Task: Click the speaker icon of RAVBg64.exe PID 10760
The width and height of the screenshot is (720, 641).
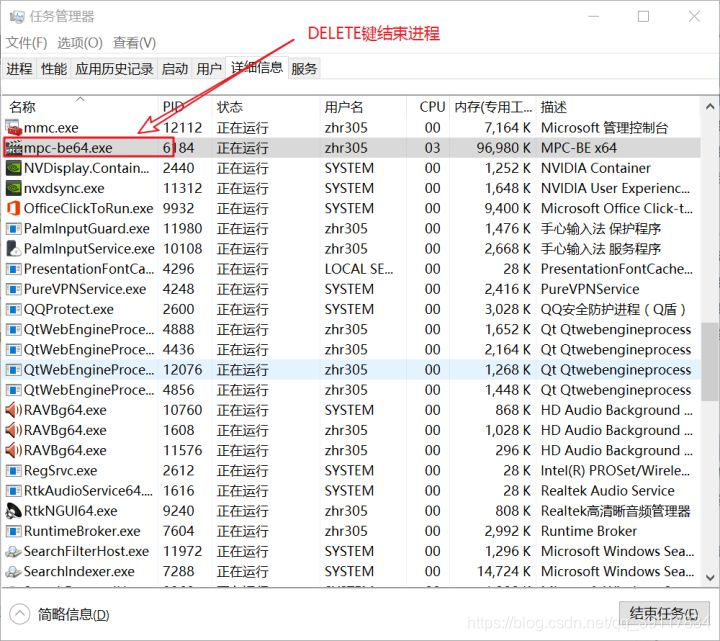Action: (x=13, y=410)
